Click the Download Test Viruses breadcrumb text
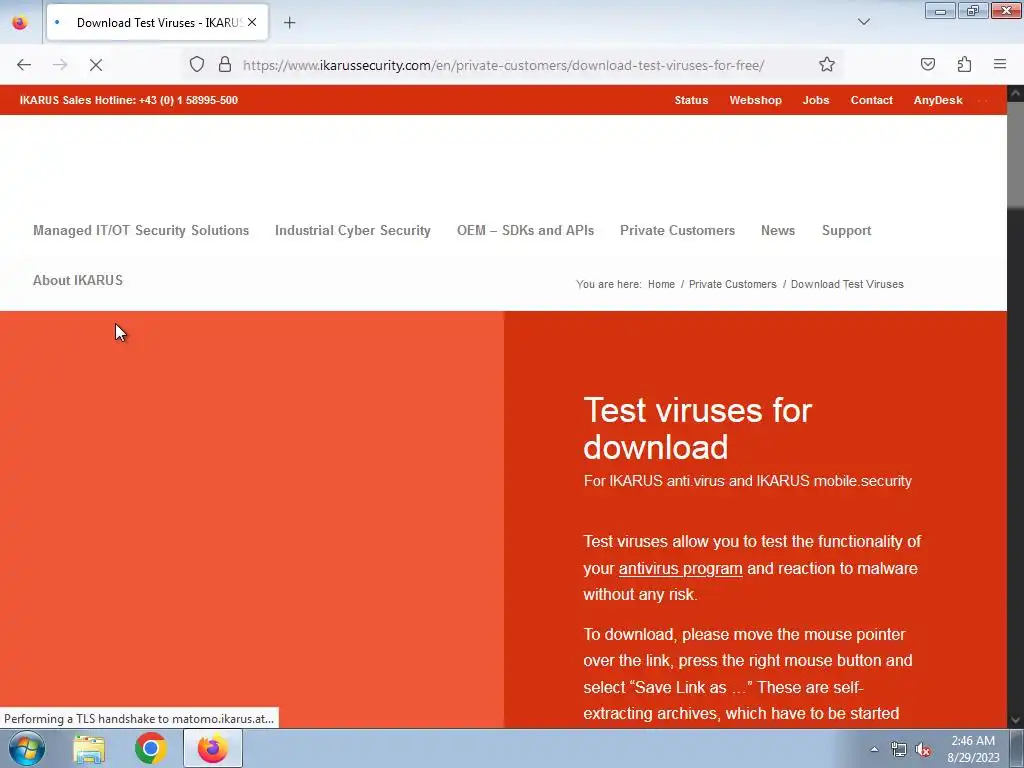Viewport: 1024px width, 768px height. pos(847,284)
